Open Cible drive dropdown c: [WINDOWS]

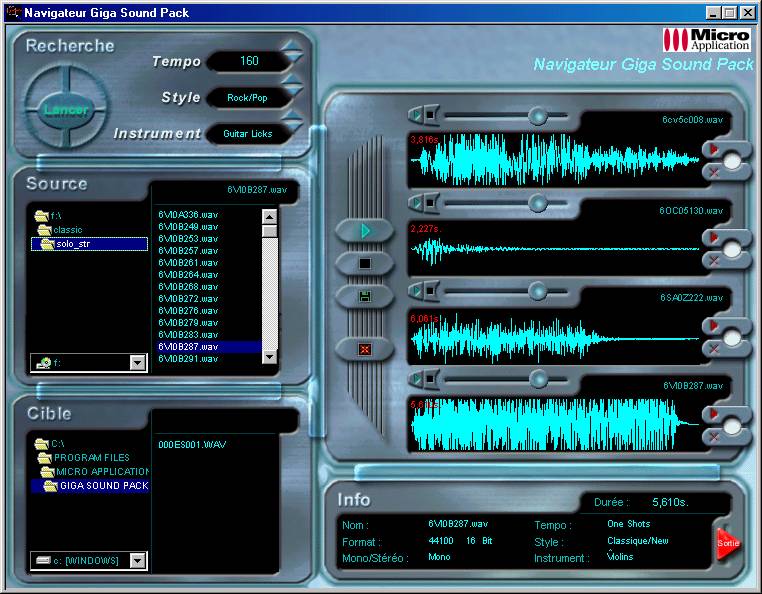point(138,560)
